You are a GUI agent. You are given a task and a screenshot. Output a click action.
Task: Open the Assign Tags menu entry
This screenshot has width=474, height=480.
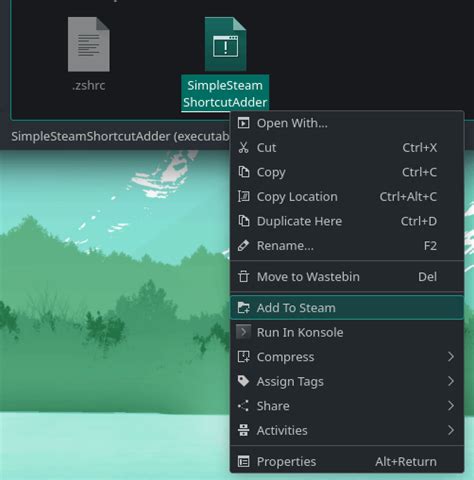(x=347, y=381)
